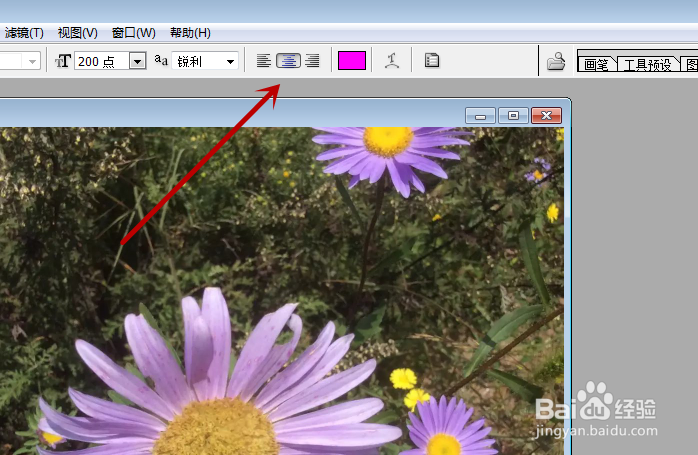This screenshot has width=698, height=455.
Task: Click the font size TT icon
Action: (x=63, y=61)
